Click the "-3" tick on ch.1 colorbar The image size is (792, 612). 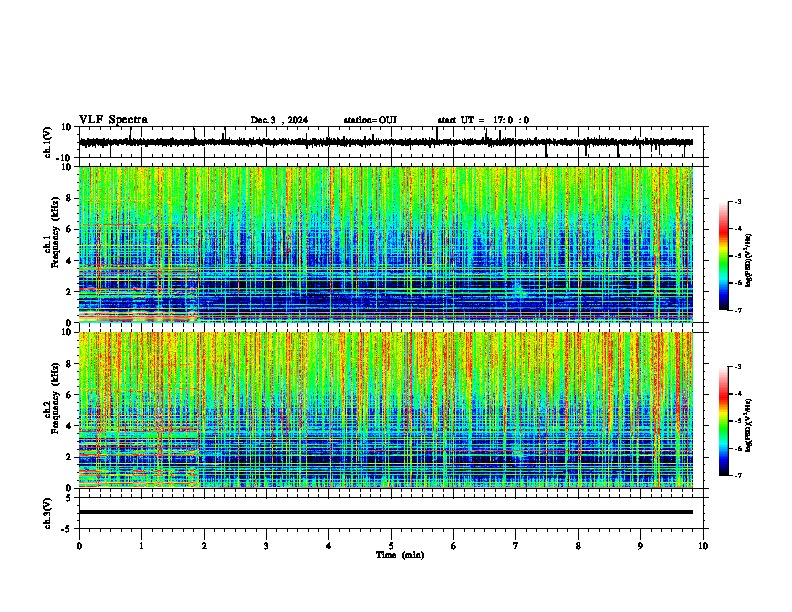pyautogui.click(x=737, y=201)
